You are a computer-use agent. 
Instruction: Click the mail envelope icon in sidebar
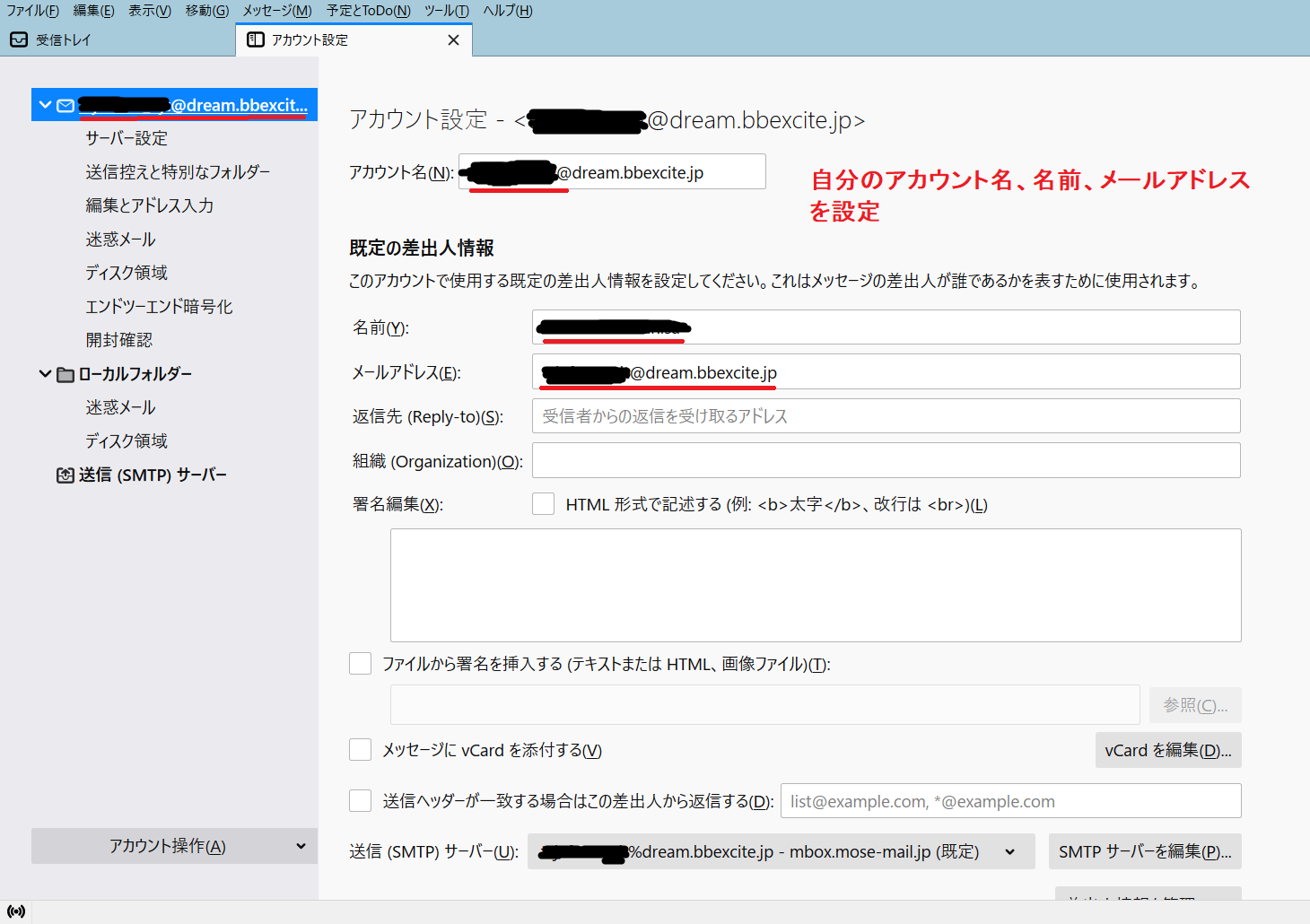pos(65,106)
